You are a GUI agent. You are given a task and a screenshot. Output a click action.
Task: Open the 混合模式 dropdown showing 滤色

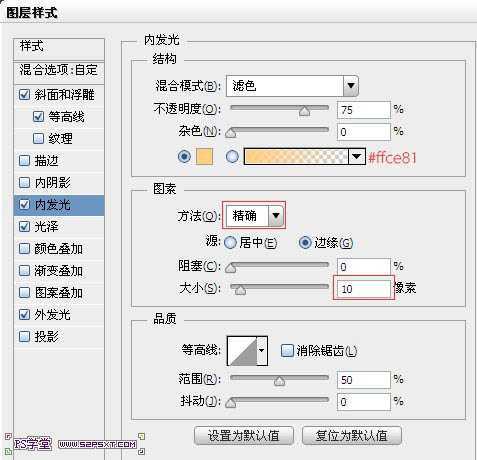pos(292,86)
